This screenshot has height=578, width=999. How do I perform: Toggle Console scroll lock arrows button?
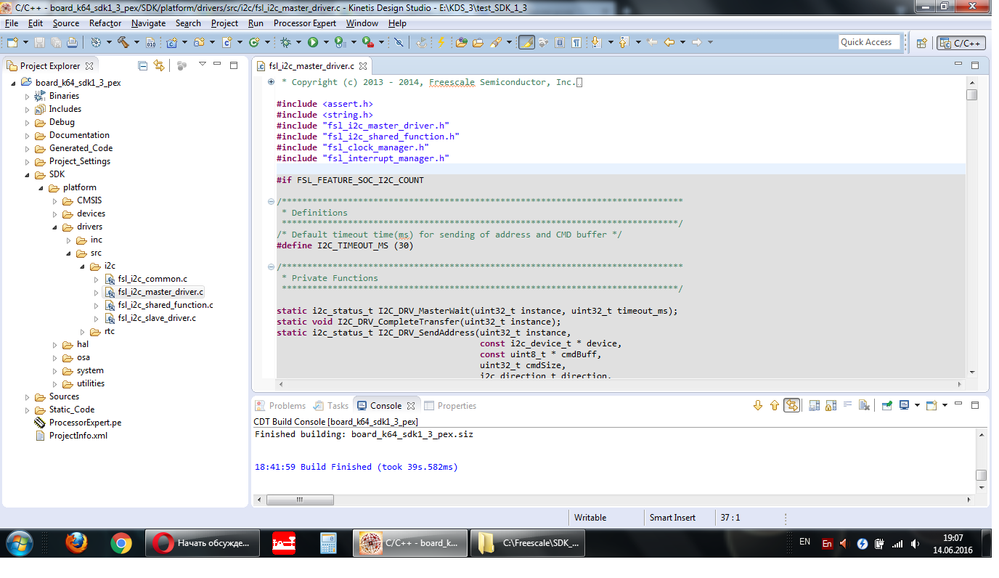791,405
